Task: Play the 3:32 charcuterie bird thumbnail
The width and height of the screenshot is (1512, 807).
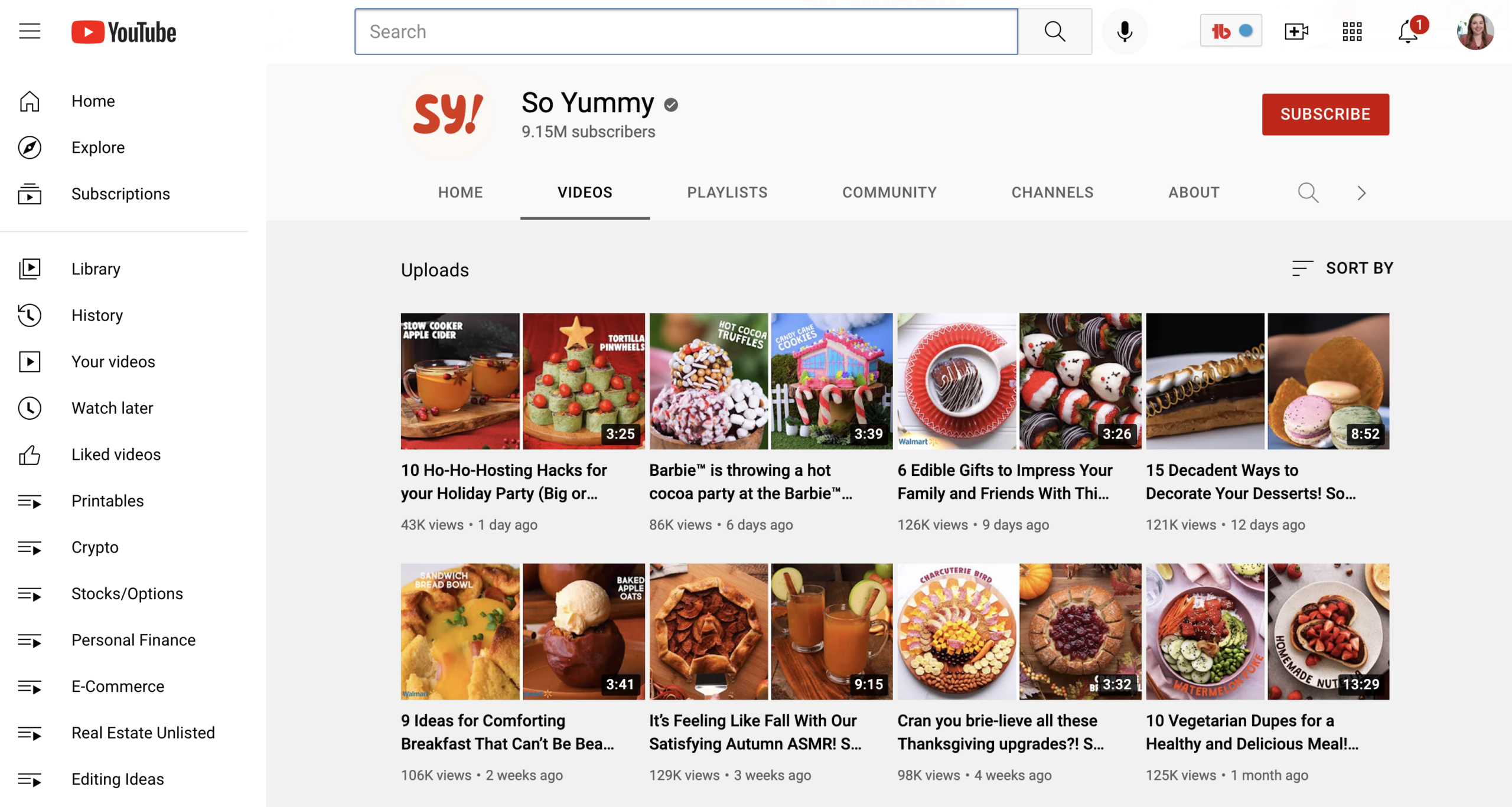Action: pyautogui.click(x=1019, y=632)
